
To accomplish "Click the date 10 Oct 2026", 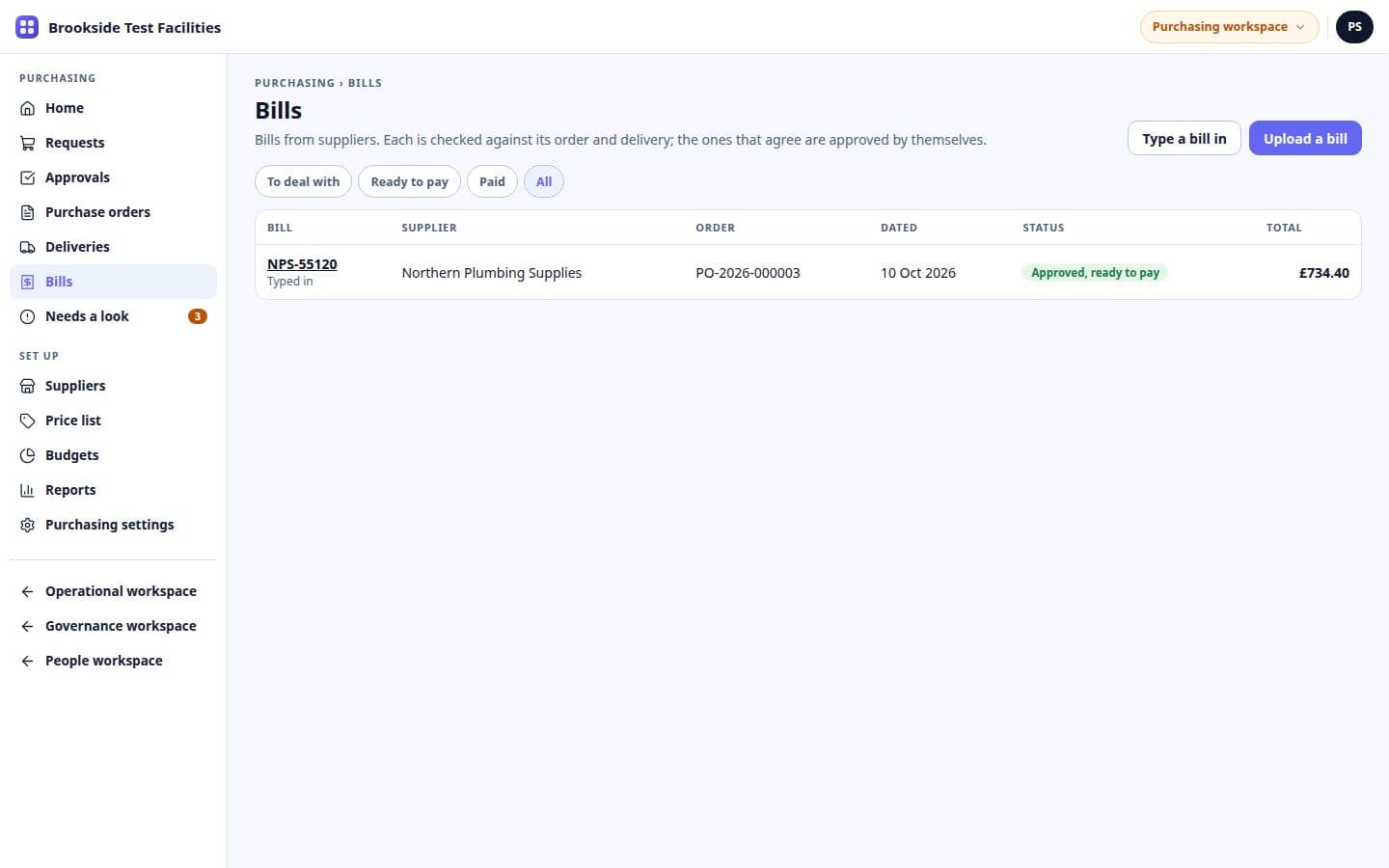I will pos(918,273).
